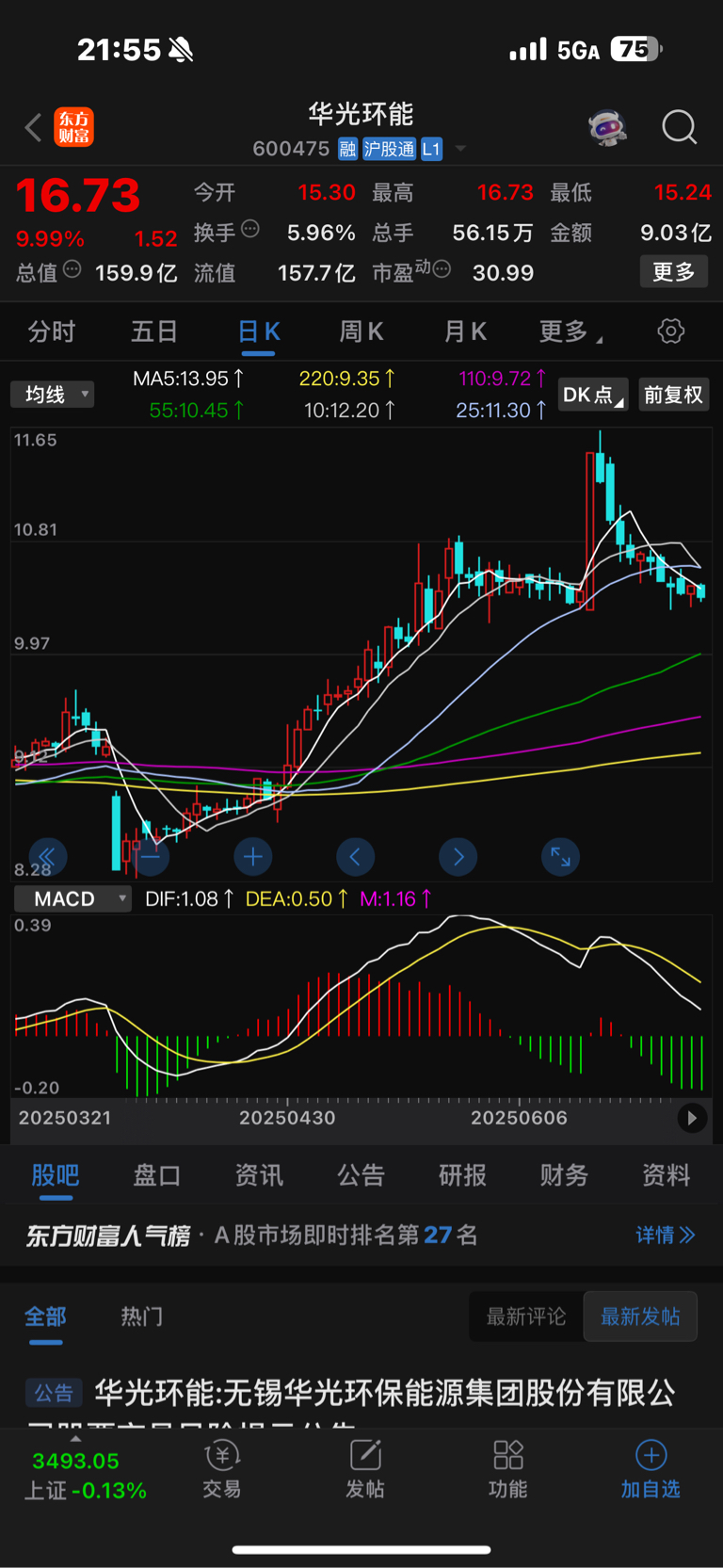Tap the 110:9.72 average label

(x=503, y=379)
